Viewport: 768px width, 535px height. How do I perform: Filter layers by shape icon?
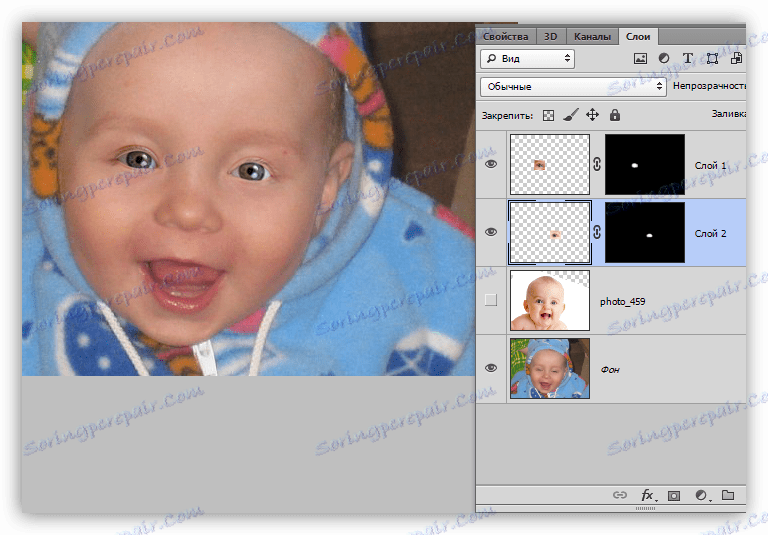pos(712,58)
